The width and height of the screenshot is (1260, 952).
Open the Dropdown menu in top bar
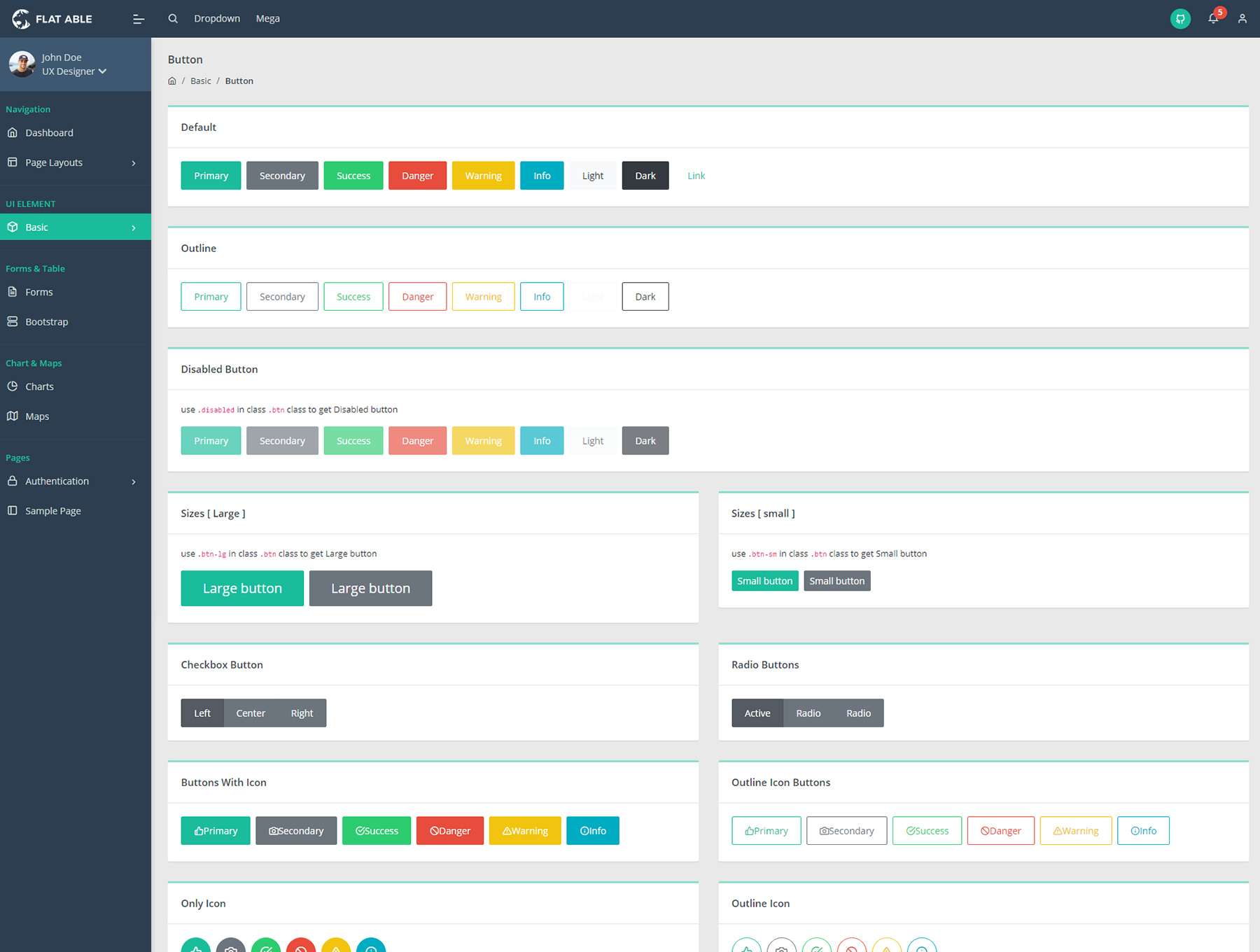point(217,19)
